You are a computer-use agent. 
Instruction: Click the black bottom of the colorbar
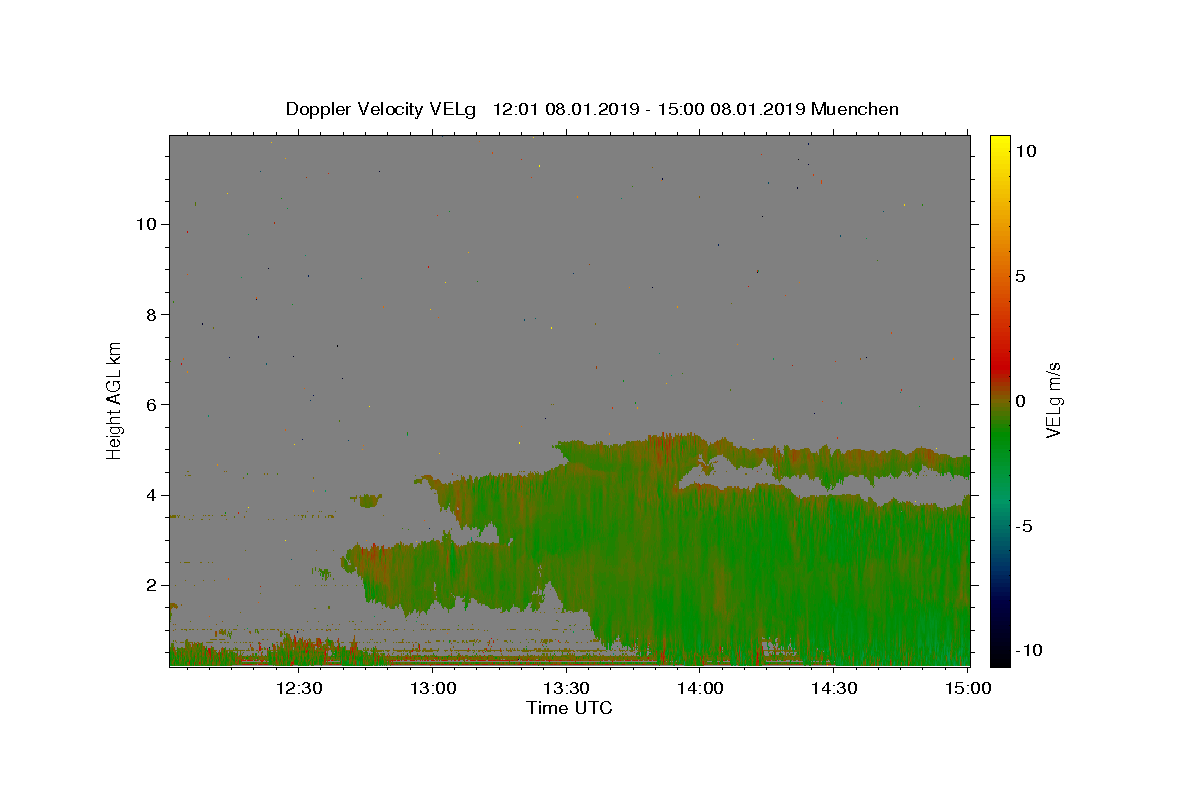coord(1000,655)
